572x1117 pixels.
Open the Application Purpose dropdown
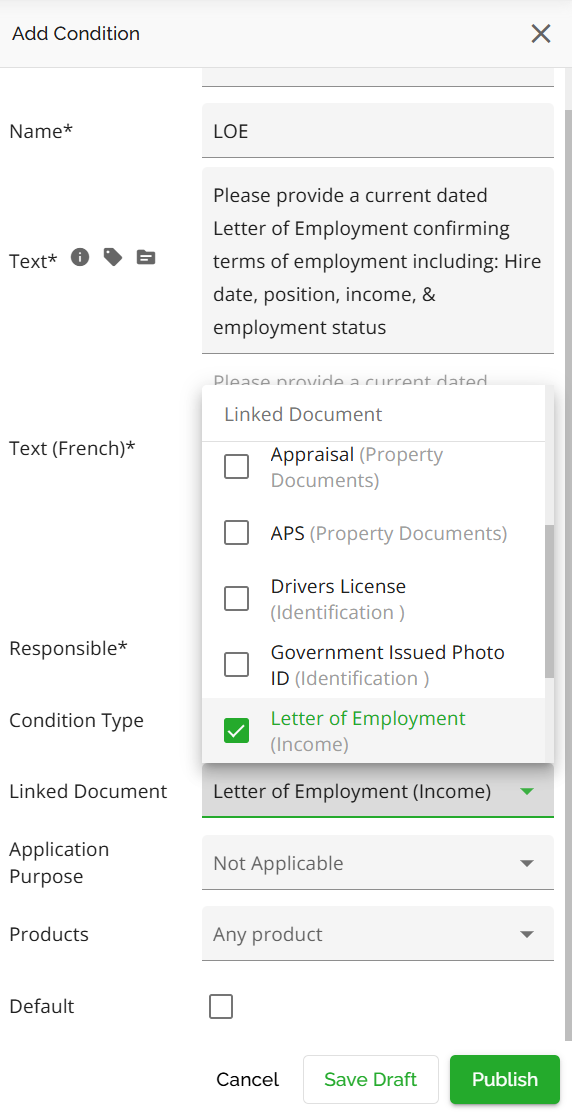tap(378, 863)
